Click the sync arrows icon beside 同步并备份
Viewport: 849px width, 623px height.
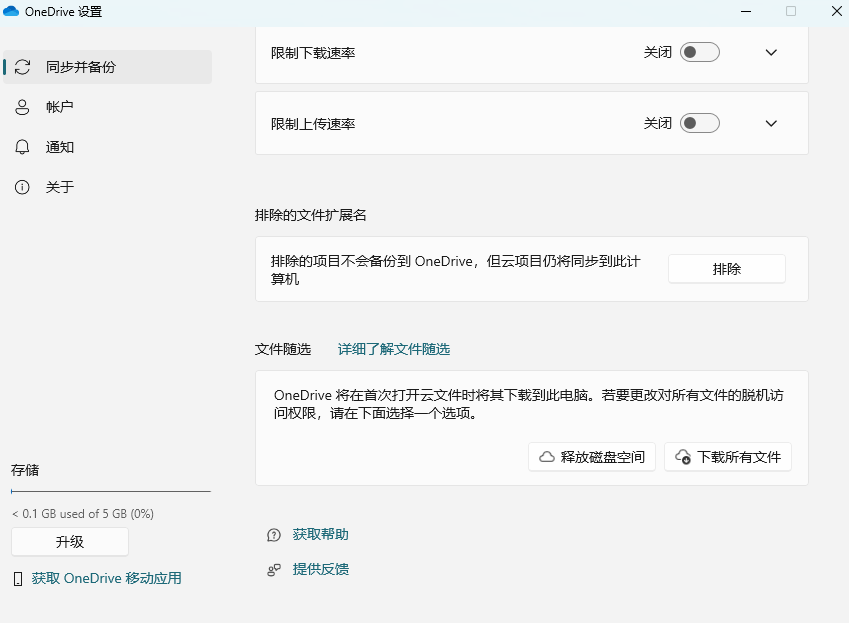point(22,67)
